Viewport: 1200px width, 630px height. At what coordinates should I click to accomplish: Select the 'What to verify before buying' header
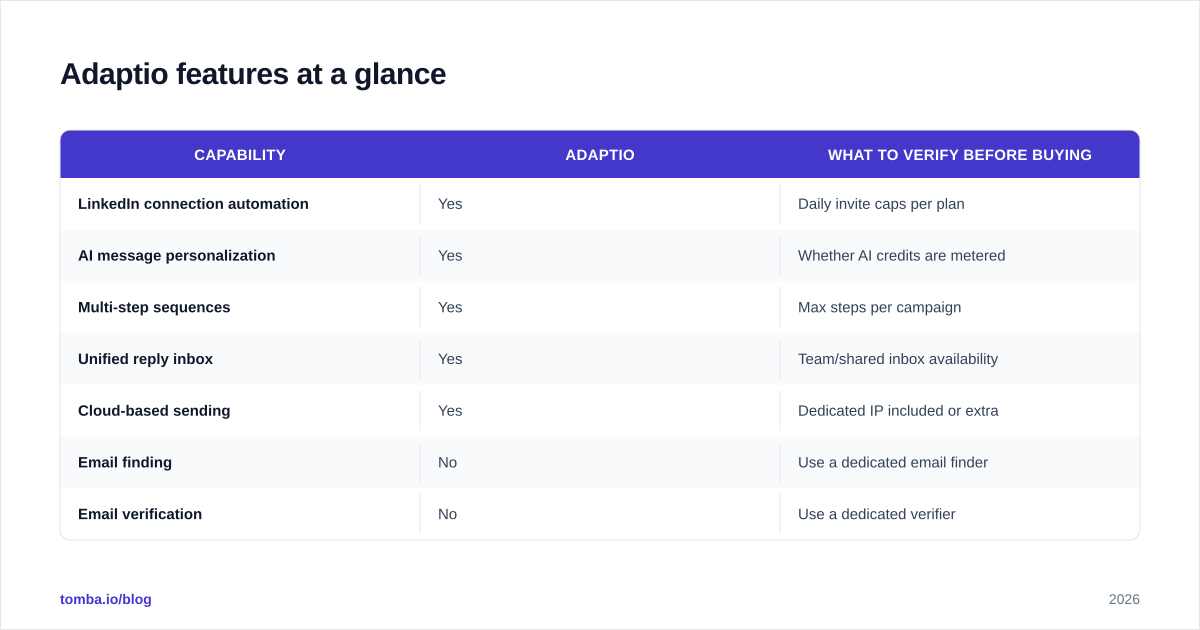click(x=960, y=155)
